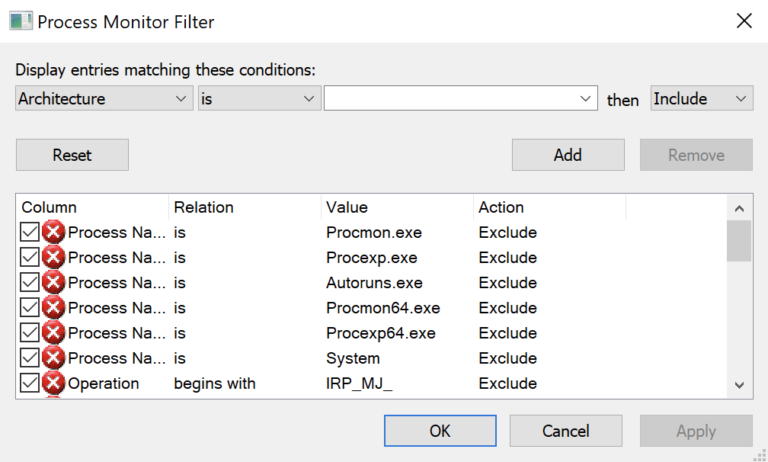Open the Include action dropdown
The height and width of the screenshot is (462, 768).
point(700,98)
